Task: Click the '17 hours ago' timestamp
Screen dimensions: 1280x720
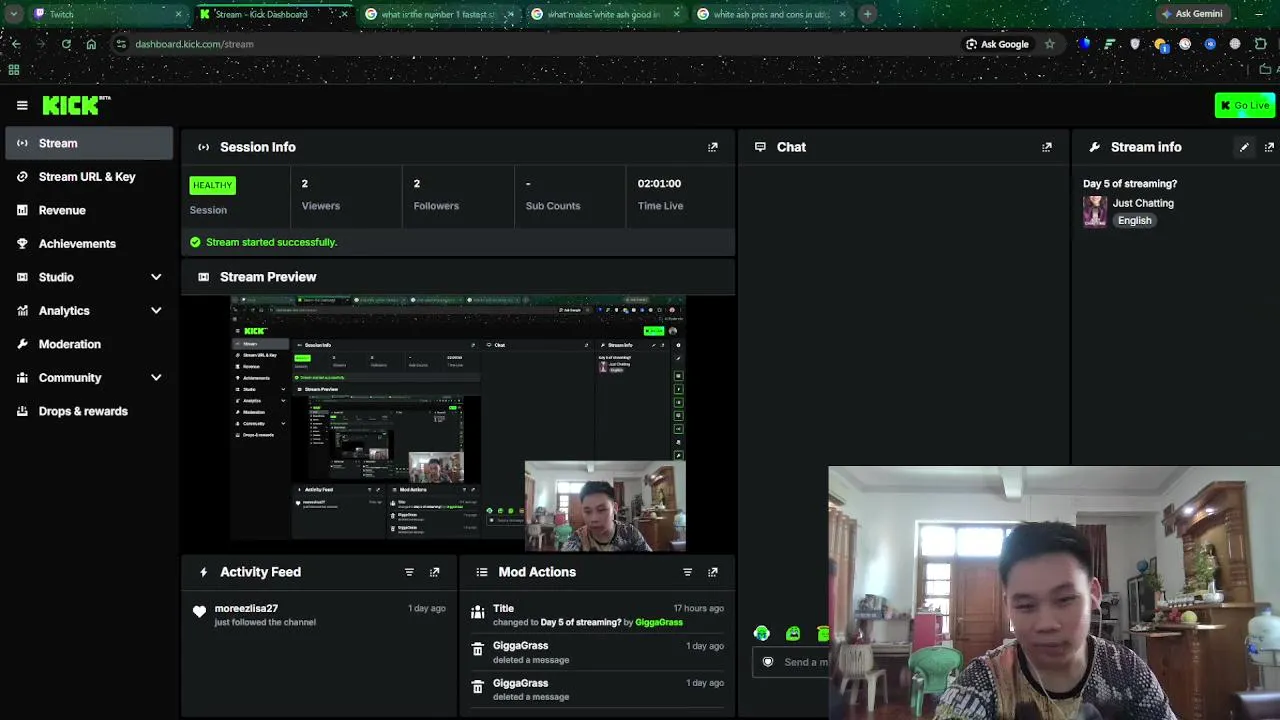Action: click(x=698, y=608)
